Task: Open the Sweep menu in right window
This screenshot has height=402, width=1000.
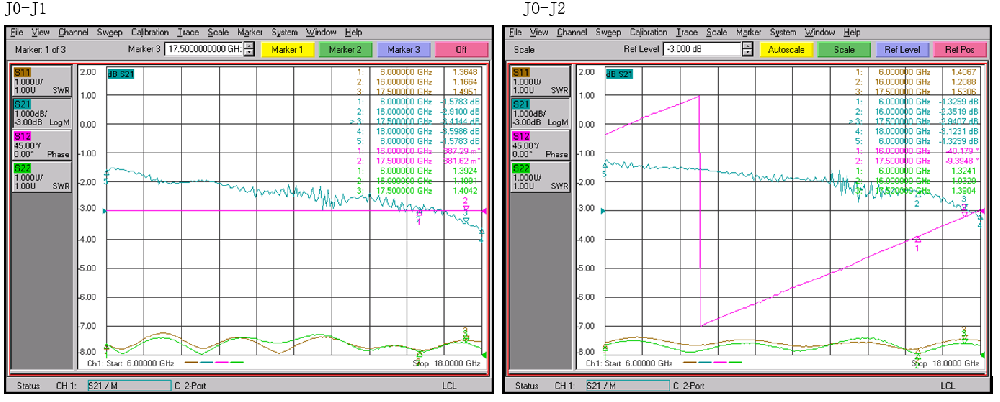Action: (x=608, y=32)
